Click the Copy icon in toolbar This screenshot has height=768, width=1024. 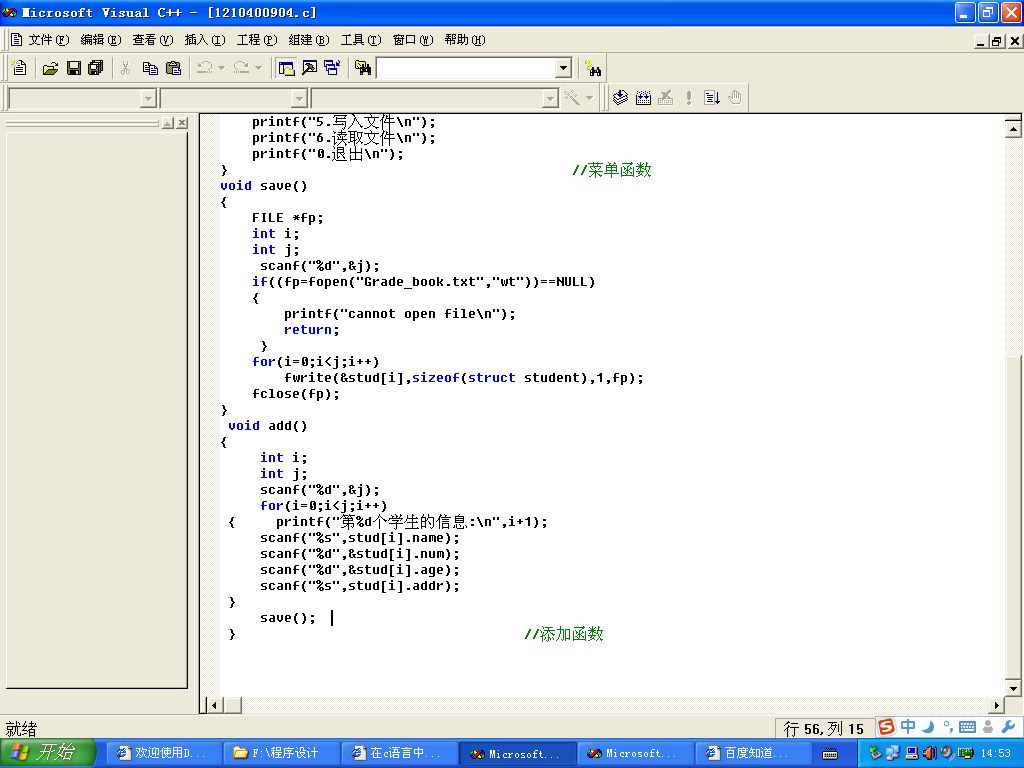(x=150, y=68)
